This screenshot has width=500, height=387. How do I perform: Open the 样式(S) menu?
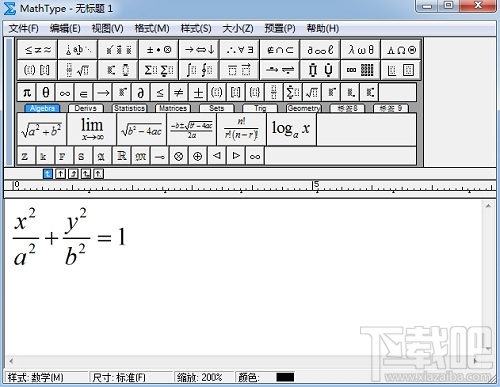click(196, 28)
